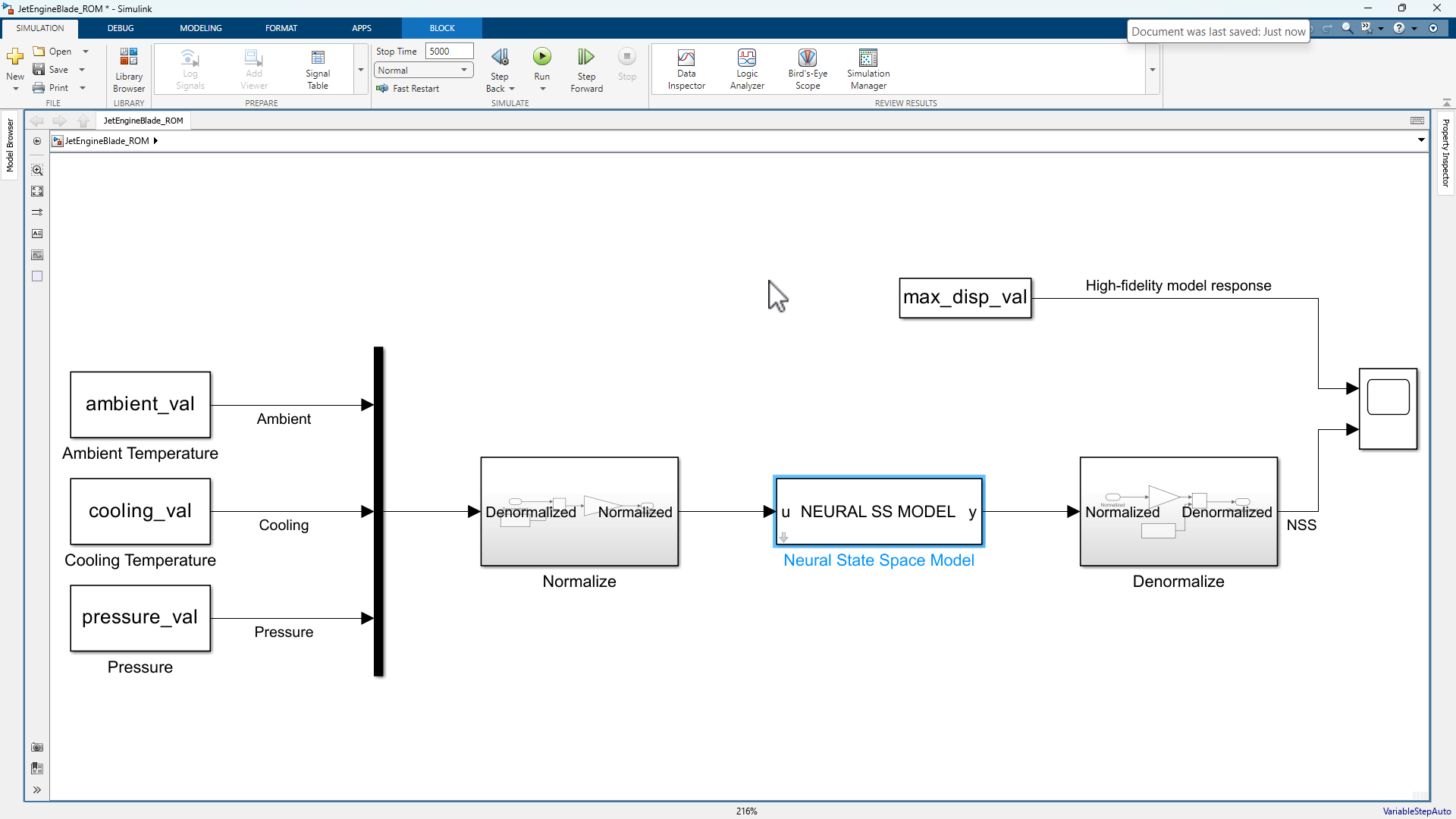Open the Logic Analyzer

pyautogui.click(x=747, y=70)
